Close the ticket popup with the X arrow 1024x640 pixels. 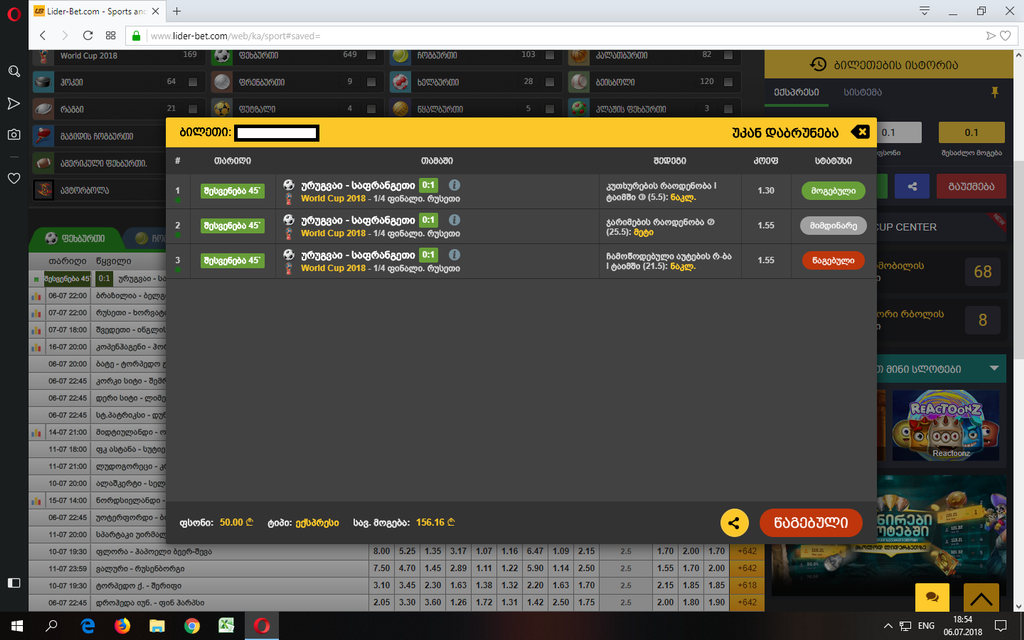[x=860, y=132]
